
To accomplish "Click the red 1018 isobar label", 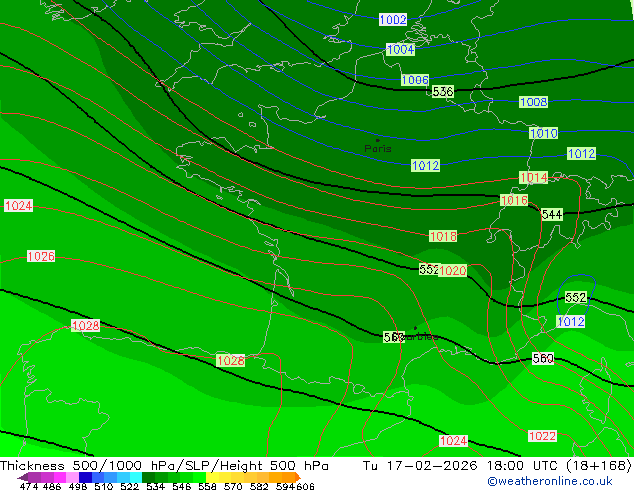I will tap(443, 236).
